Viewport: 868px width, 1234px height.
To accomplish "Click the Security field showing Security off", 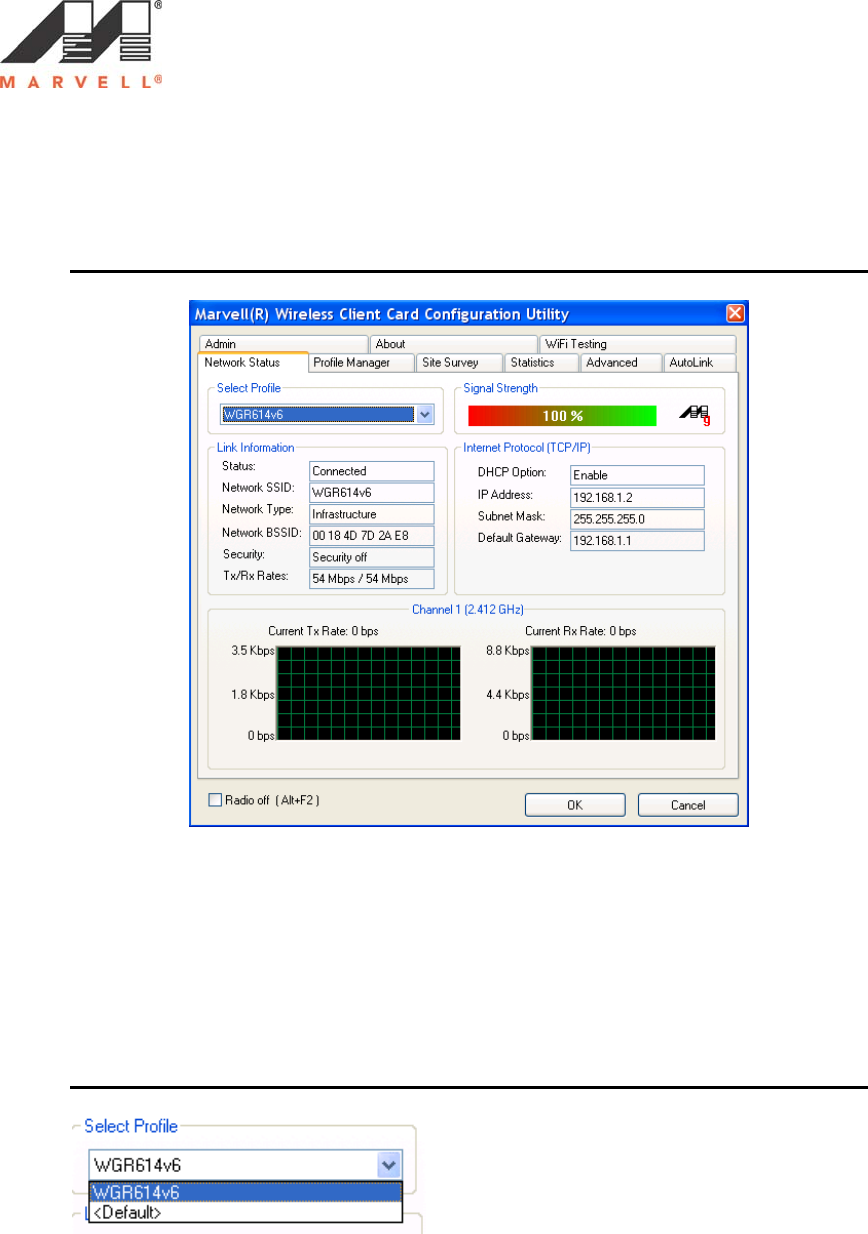I will (x=372, y=557).
